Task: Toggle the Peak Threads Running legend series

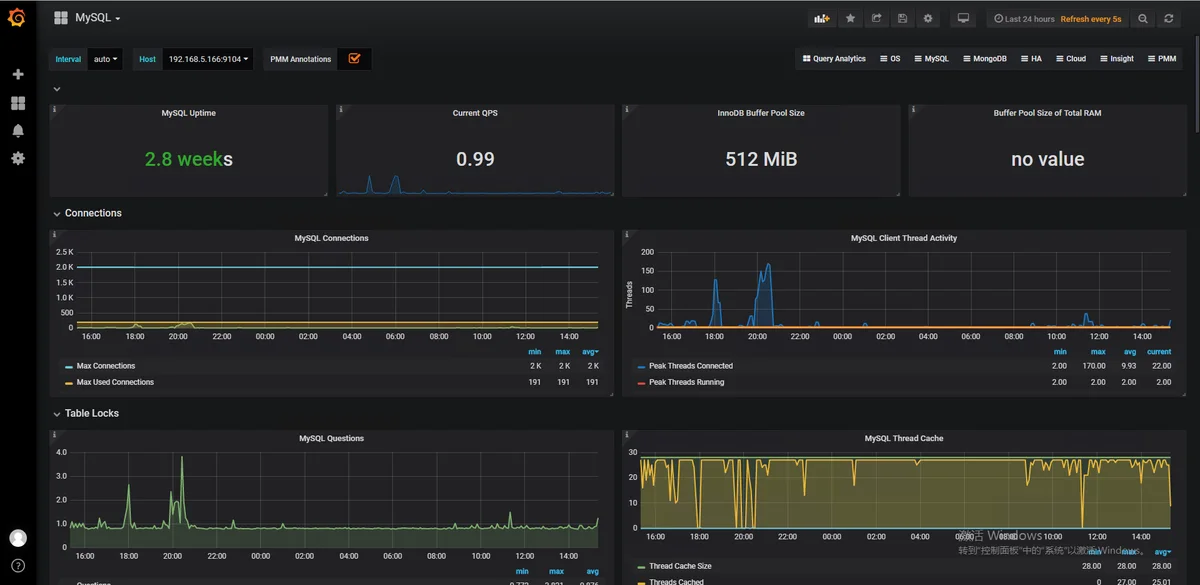Action: tap(686, 382)
